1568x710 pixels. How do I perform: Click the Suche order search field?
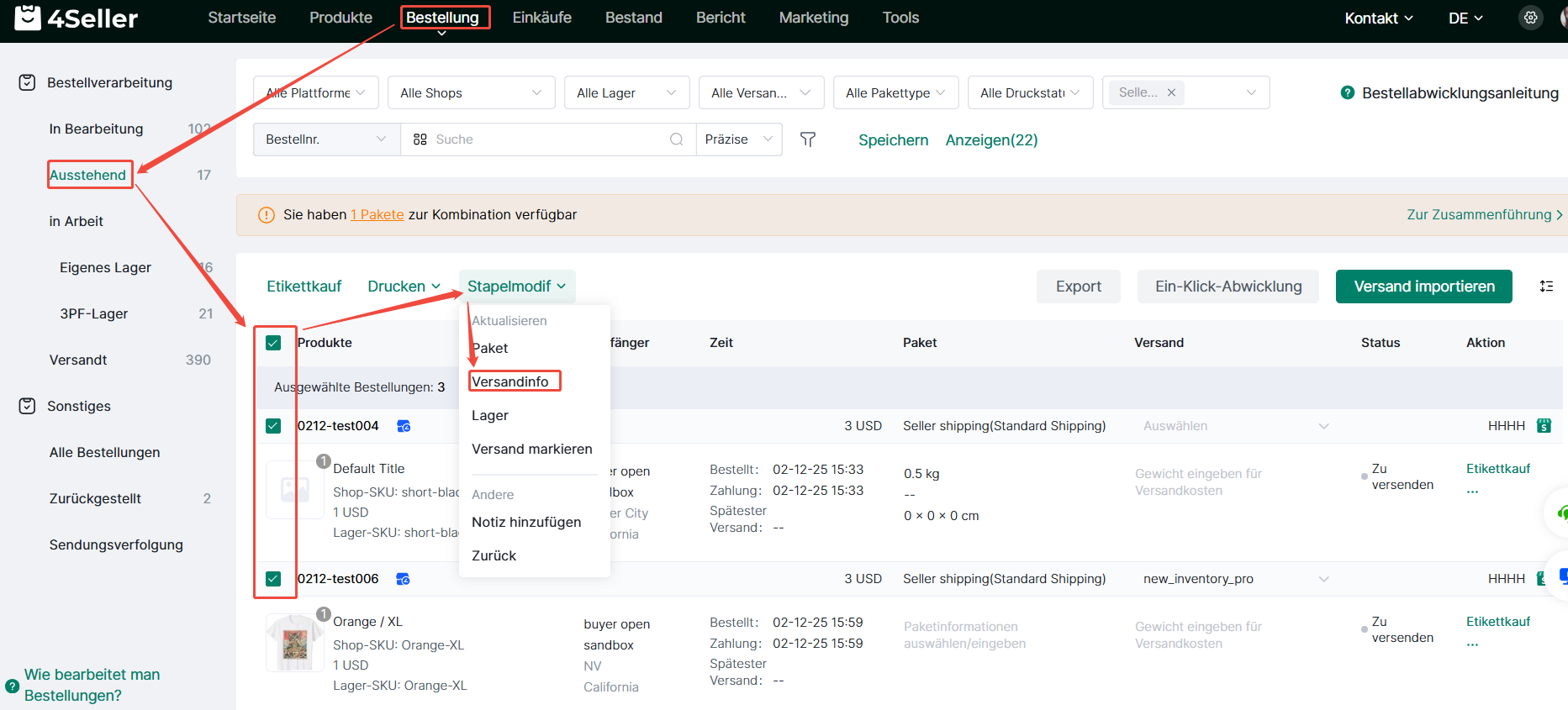tap(546, 139)
